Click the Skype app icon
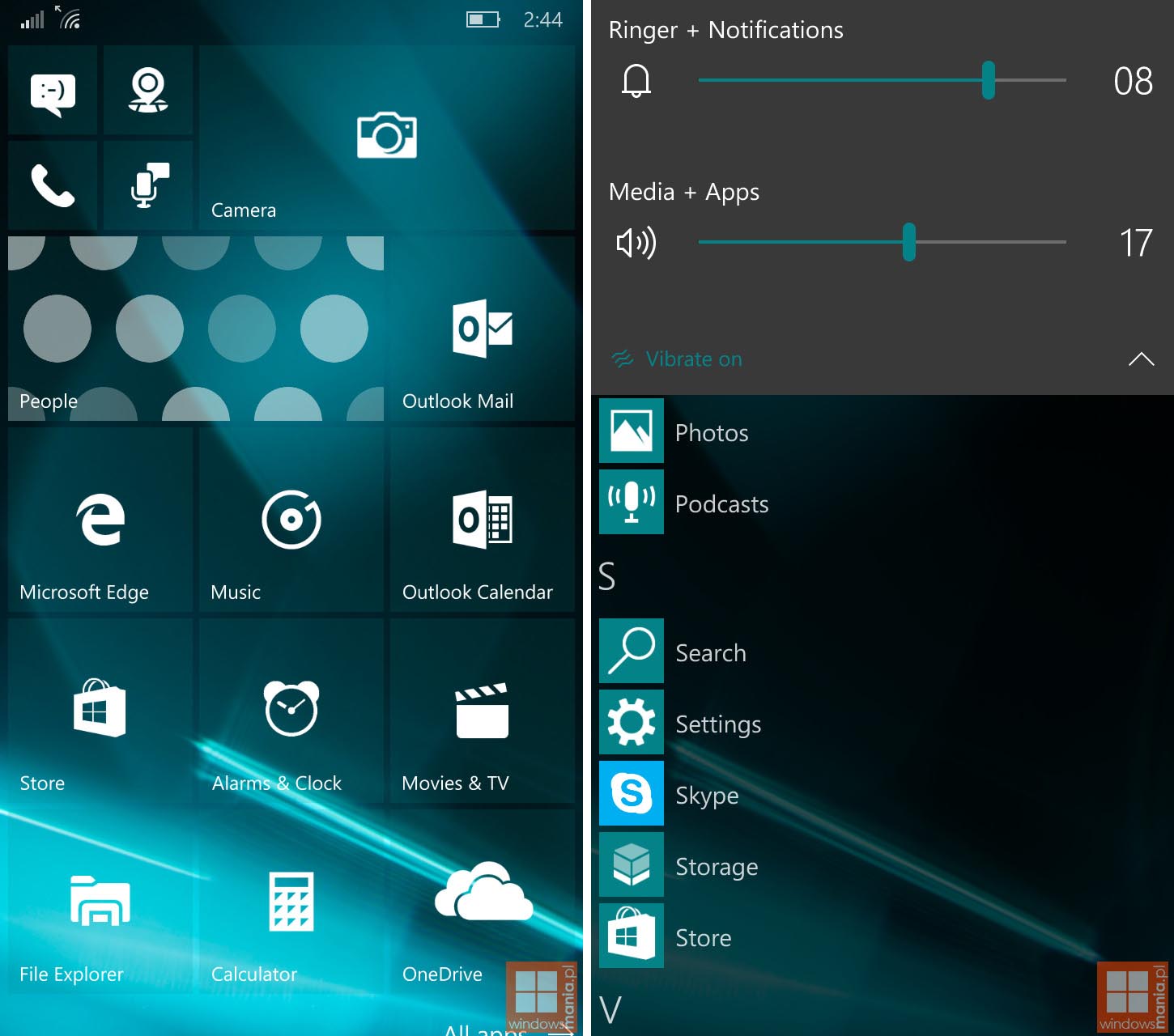1174x1036 pixels. pyautogui.click(x=632, y=793)
